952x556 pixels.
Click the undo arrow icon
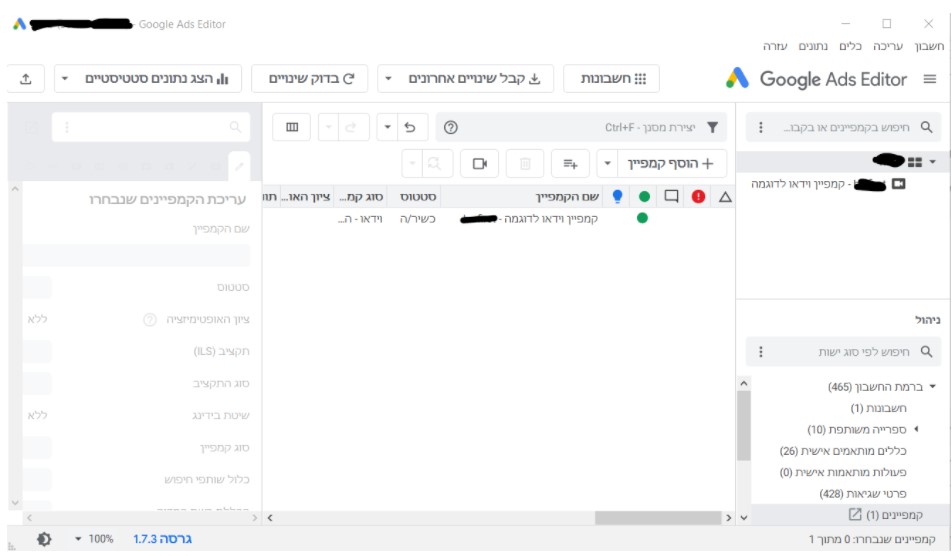(410, 127)
